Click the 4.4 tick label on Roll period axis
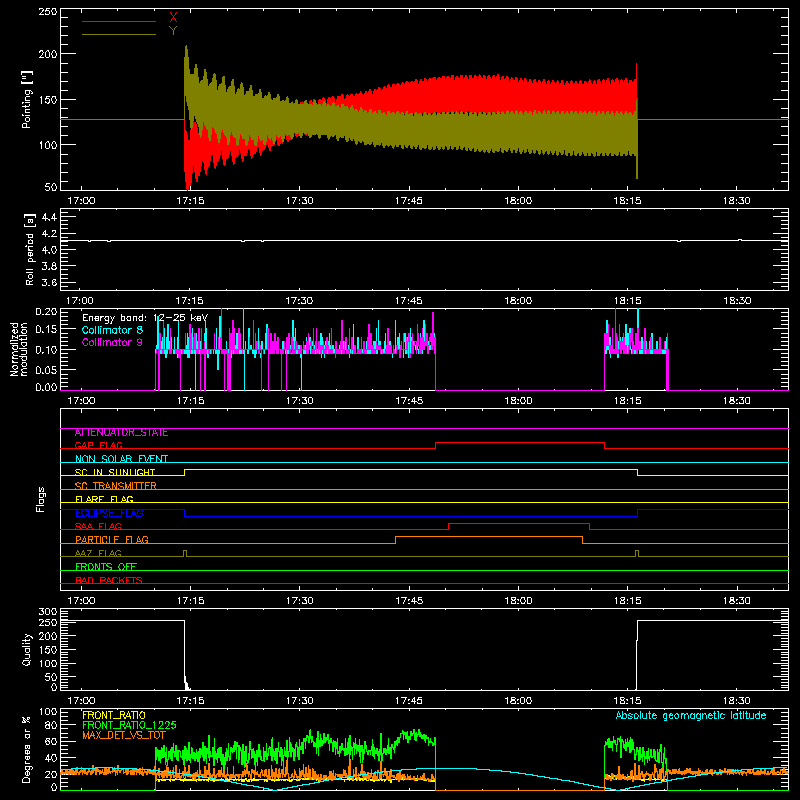Viewport: 800px width, 800px height. [48, 217]
